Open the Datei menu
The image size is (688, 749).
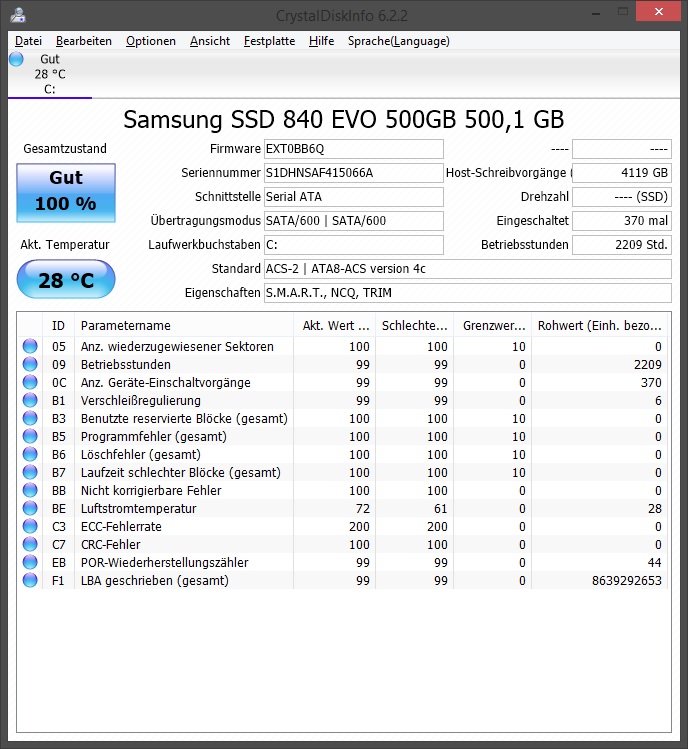[29, 41]
